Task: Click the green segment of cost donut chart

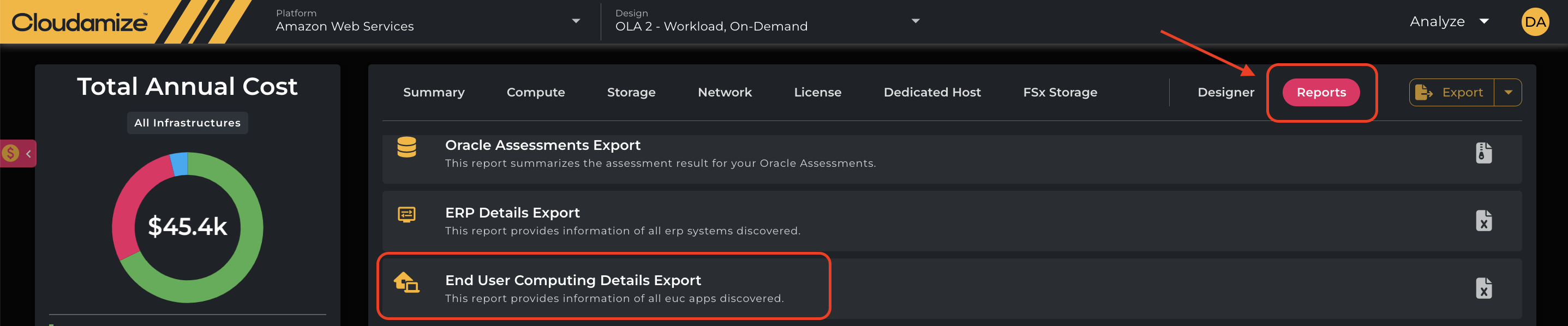Action: [248, 243]
